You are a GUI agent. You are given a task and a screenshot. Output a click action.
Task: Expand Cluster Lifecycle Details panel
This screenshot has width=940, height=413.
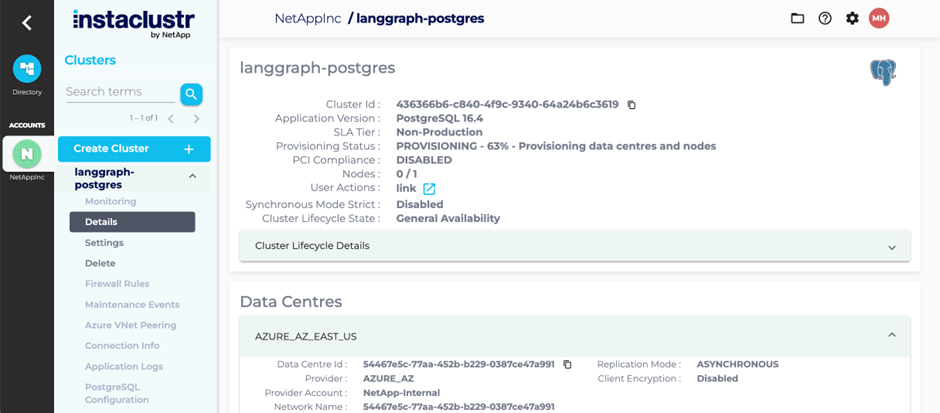pos(574,246)
